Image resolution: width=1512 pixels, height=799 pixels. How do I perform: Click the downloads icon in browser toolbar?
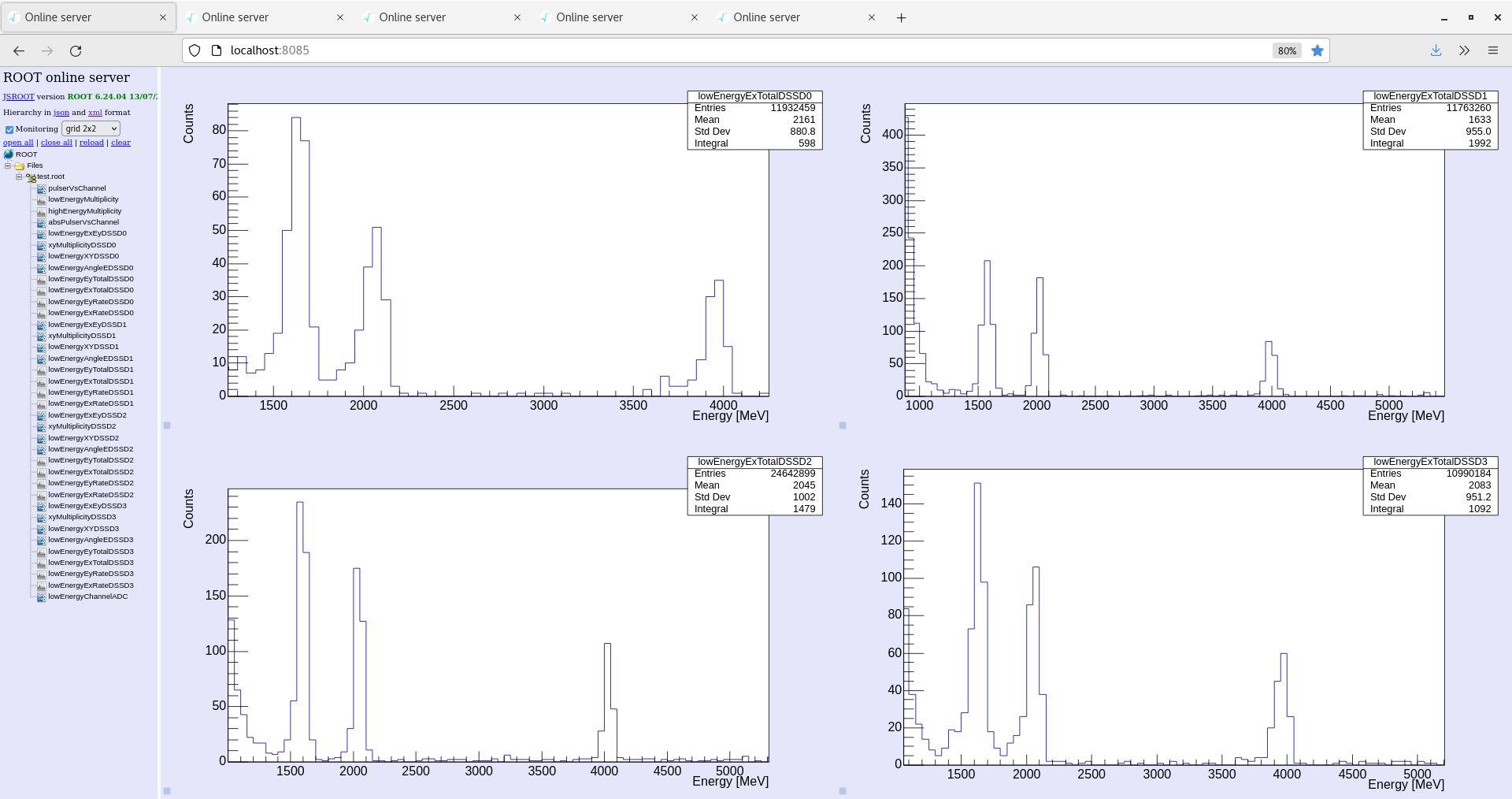[x=1436, y=50]
